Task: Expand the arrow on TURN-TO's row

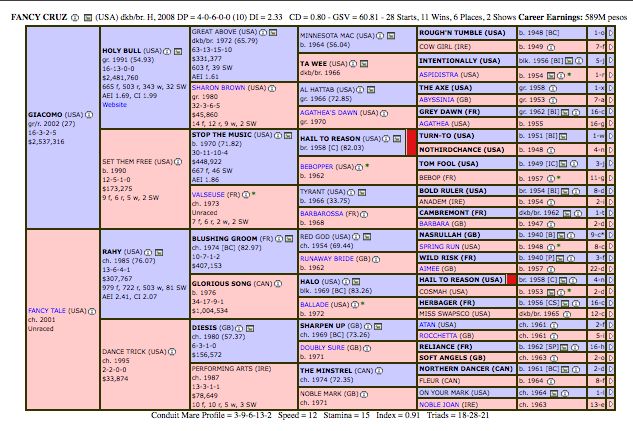Action: coord(610,136)
